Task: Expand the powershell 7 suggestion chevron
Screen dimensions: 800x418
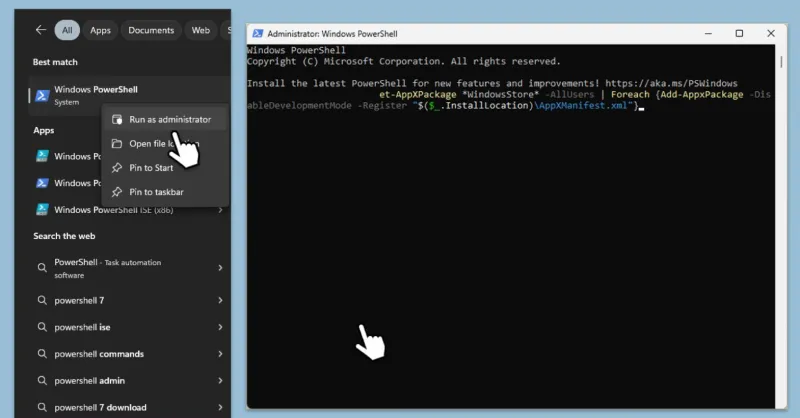Action: pos(220,300)
